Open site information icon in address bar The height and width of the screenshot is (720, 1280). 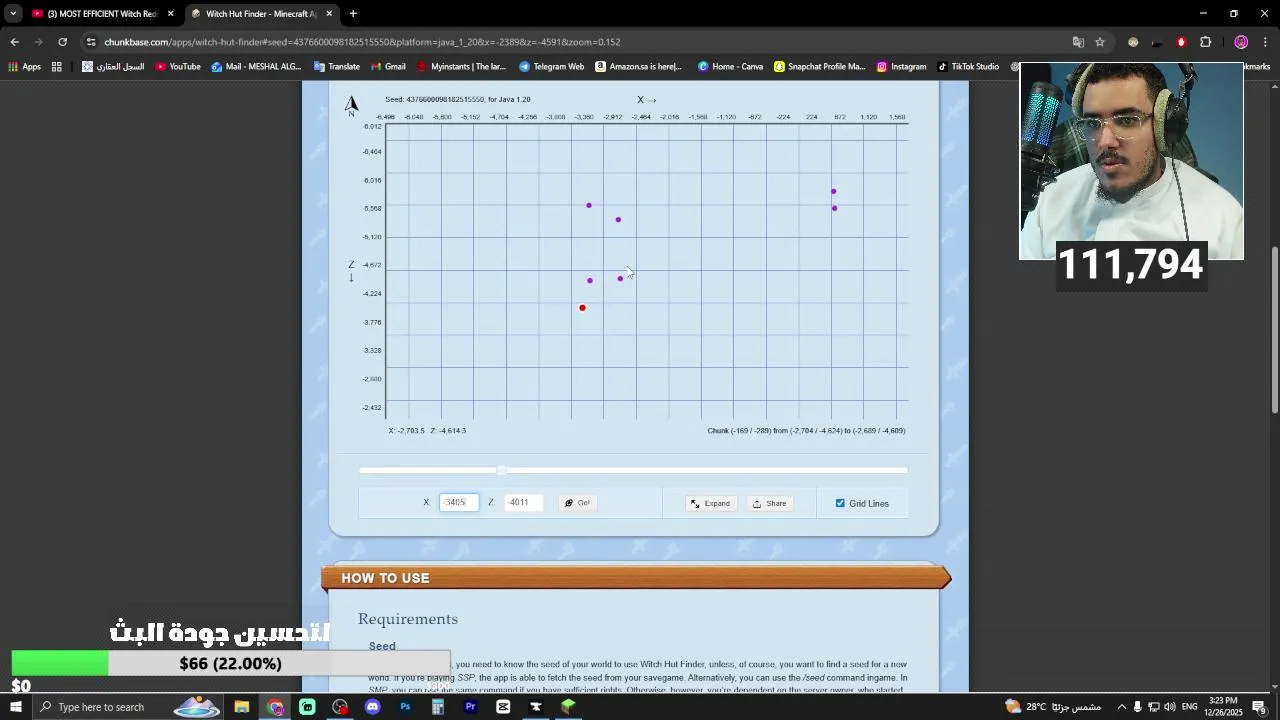[91, 42]
